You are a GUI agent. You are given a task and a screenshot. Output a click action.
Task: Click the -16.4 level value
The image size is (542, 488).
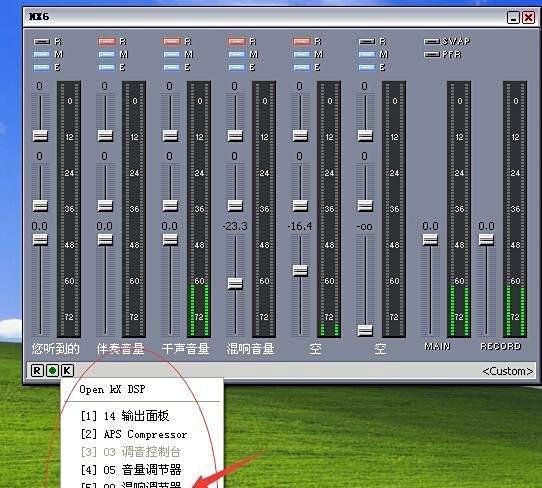[x=300, y=226]
